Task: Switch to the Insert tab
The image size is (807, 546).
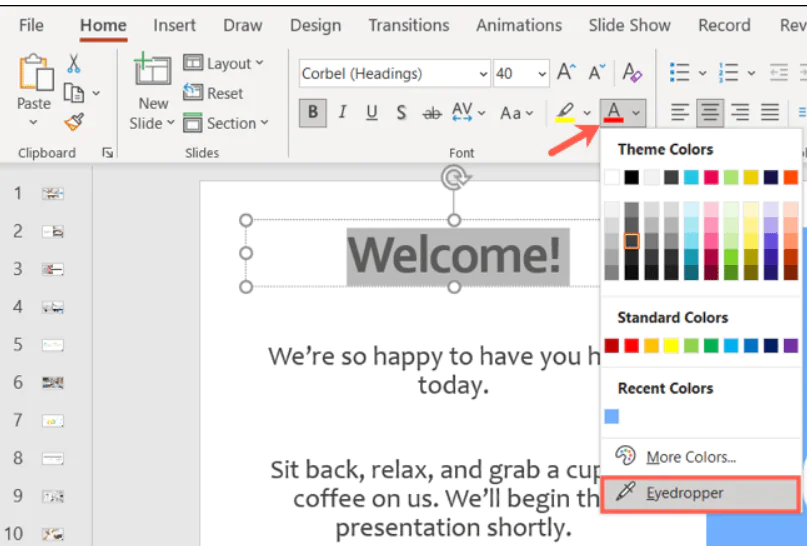Action: tap(174, 25)
